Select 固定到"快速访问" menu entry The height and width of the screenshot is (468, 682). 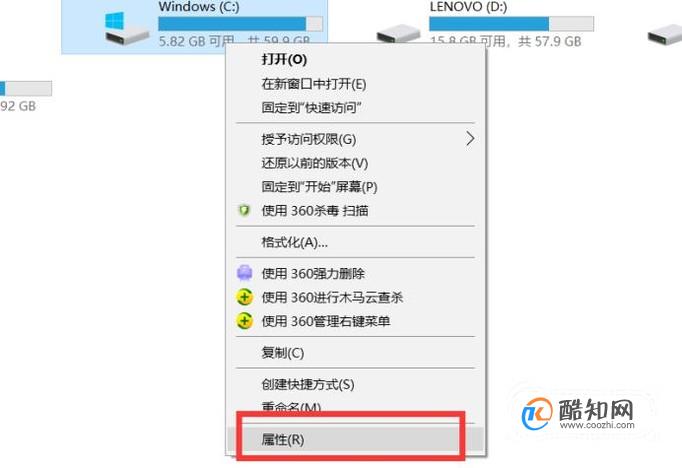pyautogui.click(x=311, y=107)
